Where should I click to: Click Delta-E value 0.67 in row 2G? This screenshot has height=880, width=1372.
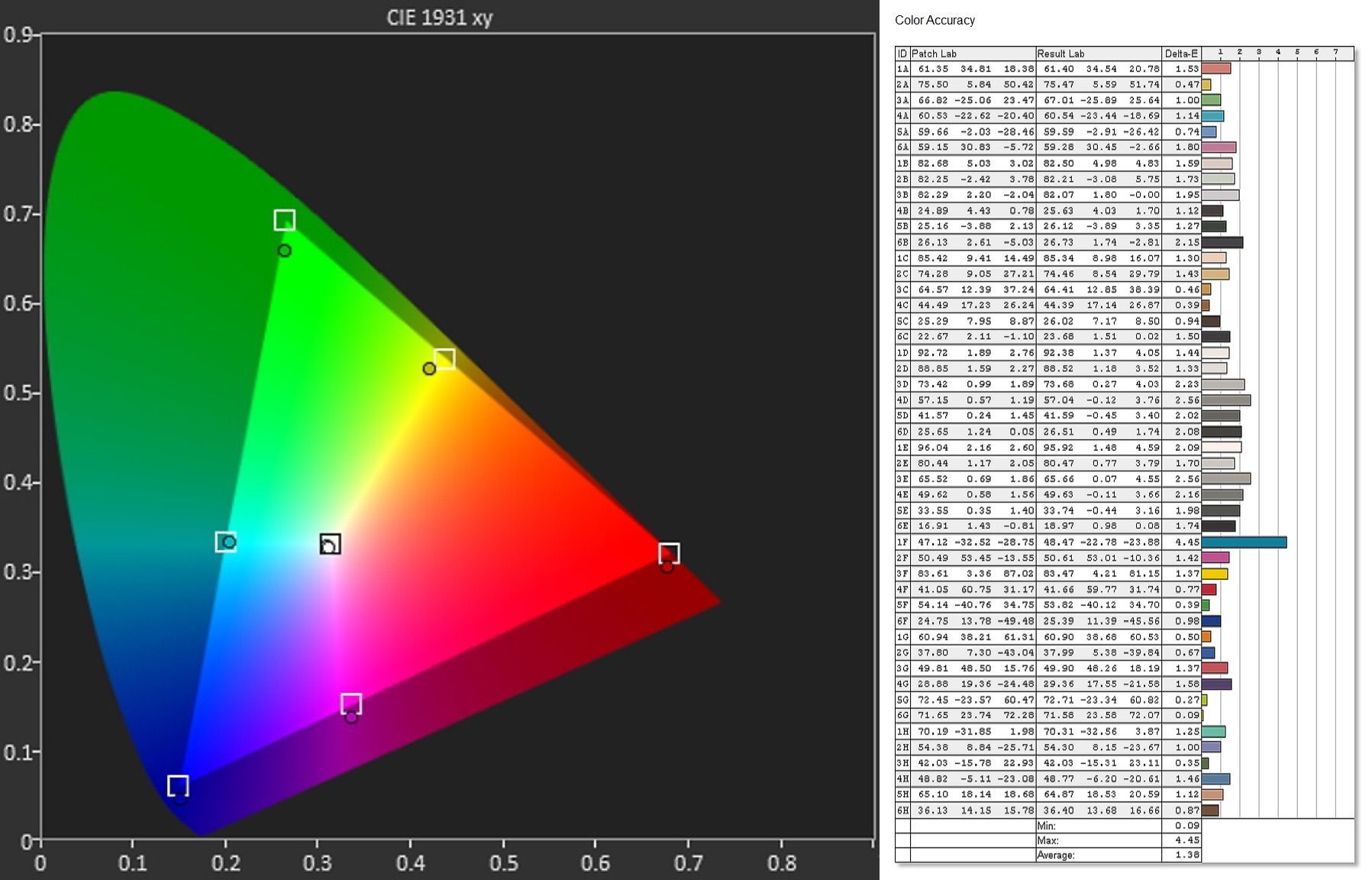click(1187, 652)
